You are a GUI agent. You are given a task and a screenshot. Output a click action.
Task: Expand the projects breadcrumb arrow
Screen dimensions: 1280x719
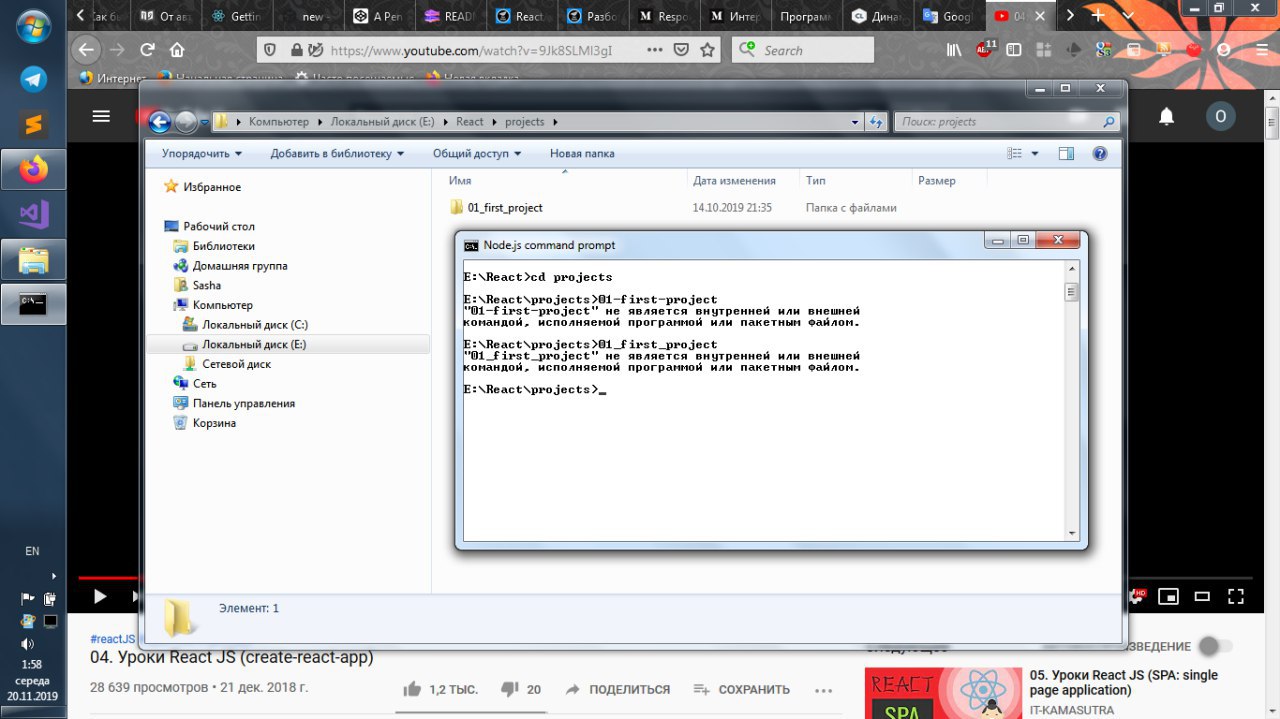coord(555,122)
